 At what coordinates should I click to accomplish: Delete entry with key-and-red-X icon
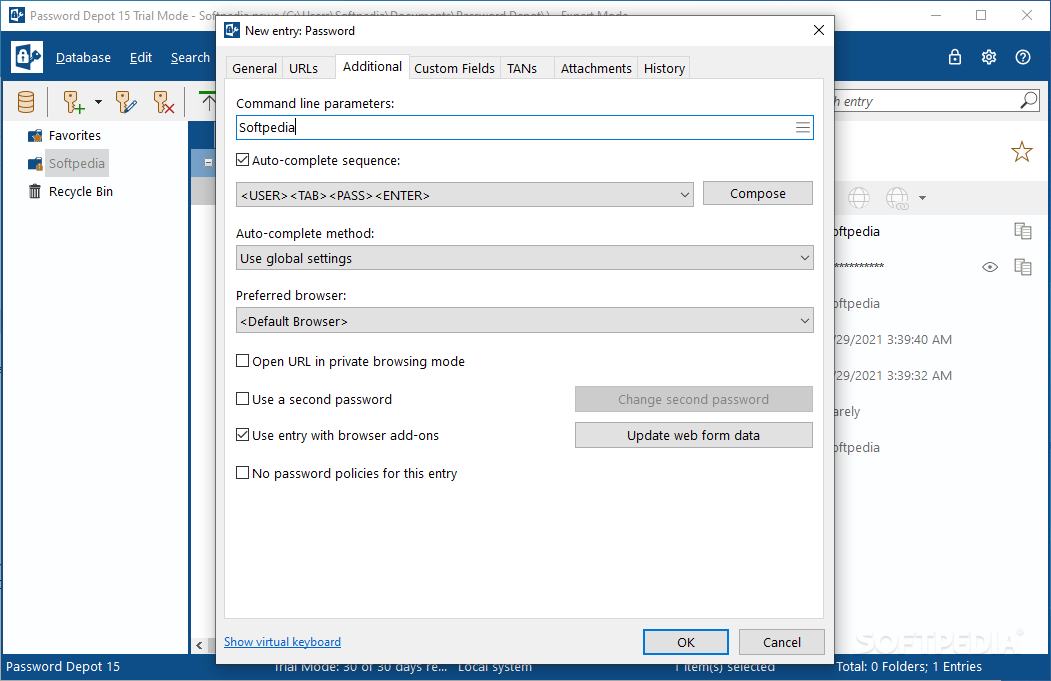(164, 103)
